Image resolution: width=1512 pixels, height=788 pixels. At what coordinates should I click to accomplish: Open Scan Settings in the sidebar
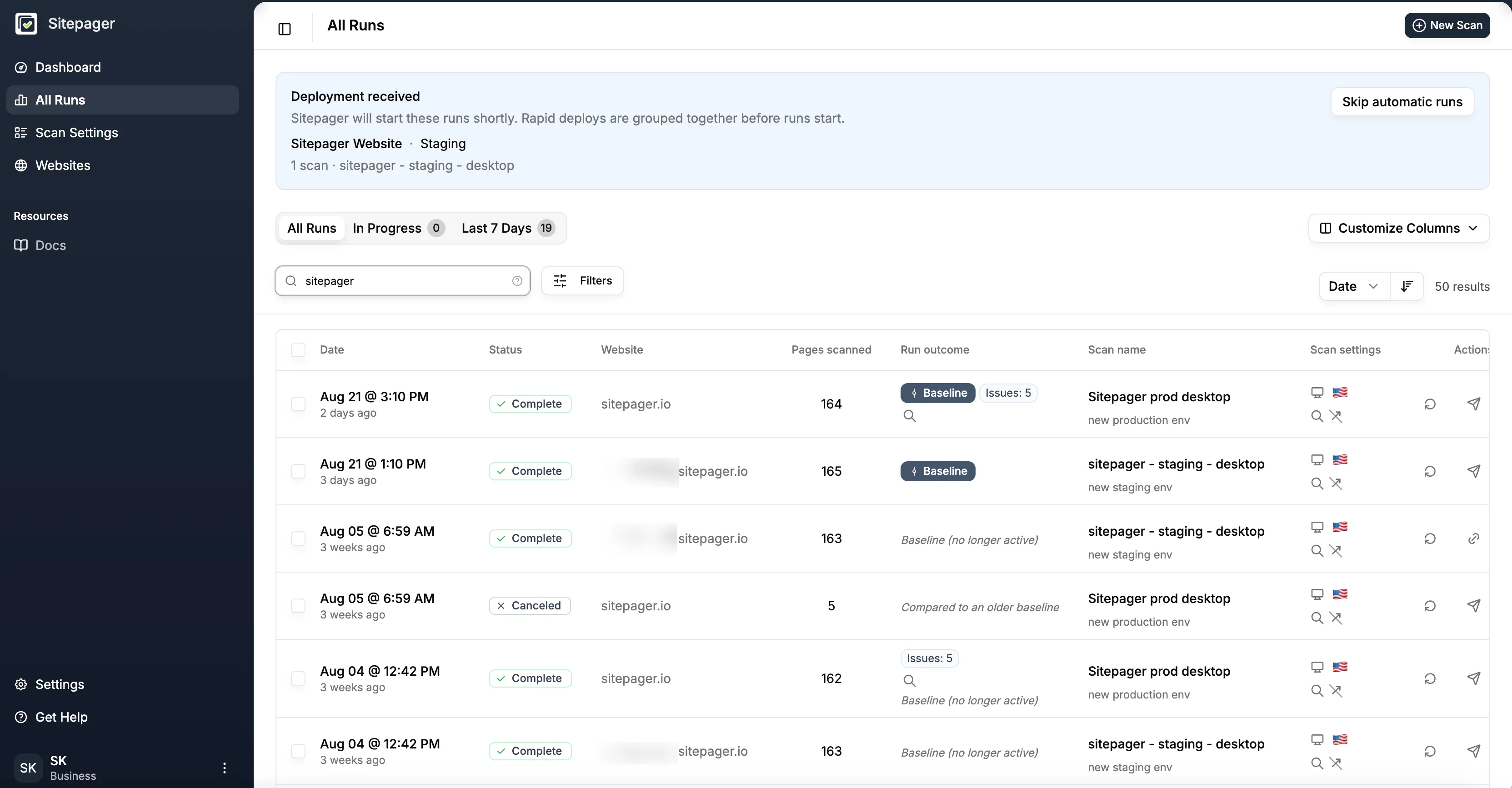pos(123,133)
